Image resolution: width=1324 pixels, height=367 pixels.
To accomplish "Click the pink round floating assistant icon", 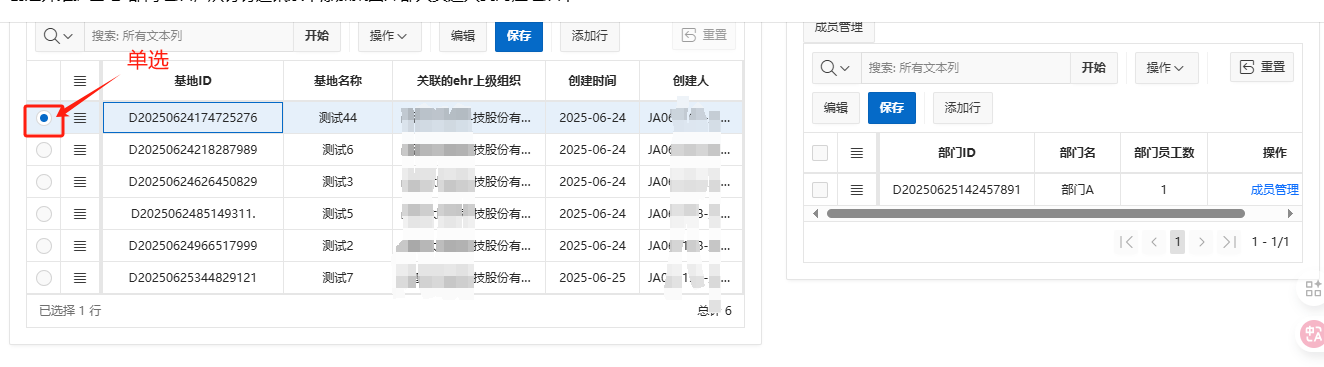I will tap(1312, 334).
